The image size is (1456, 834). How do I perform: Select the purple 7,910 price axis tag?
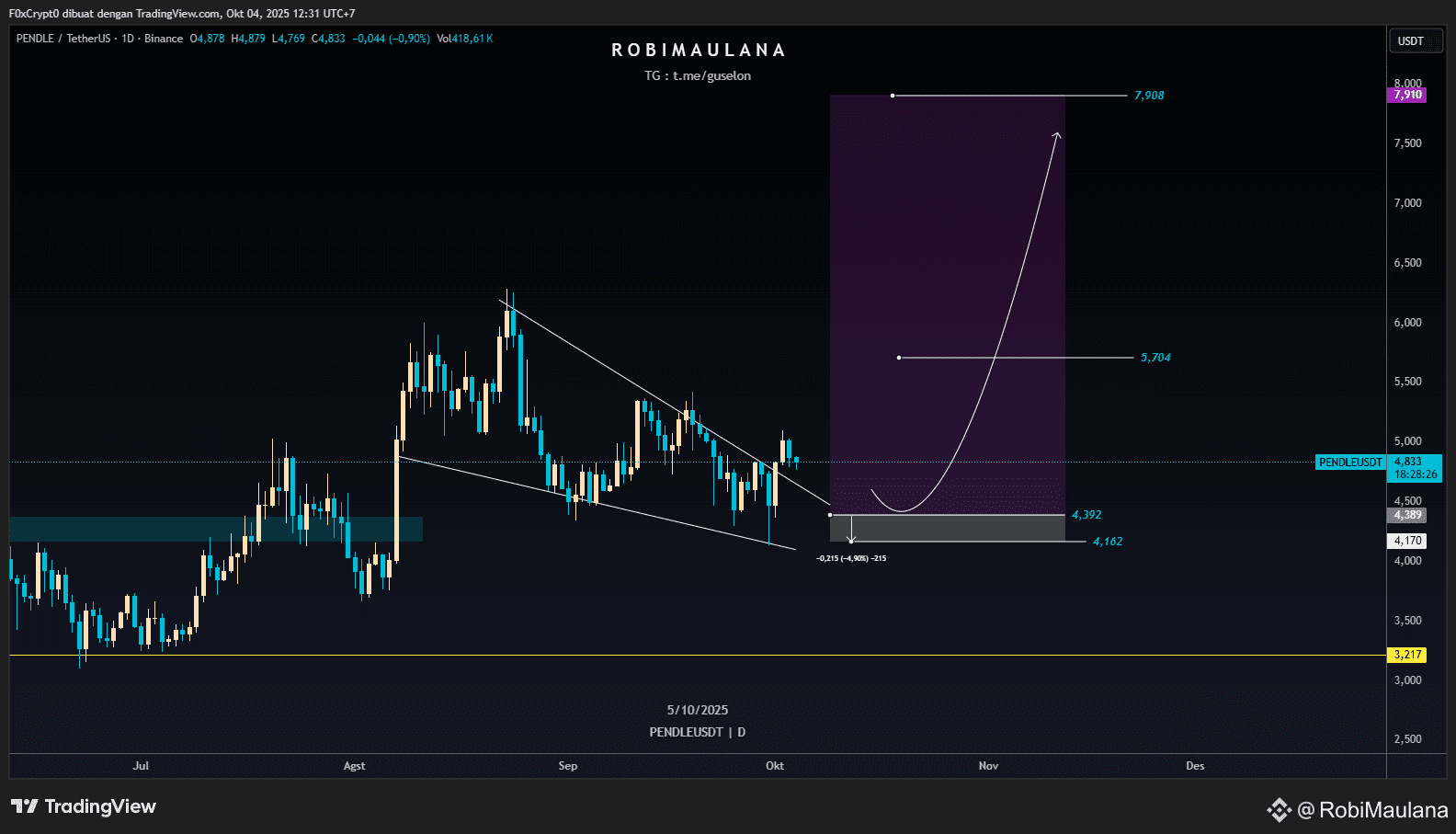click(1407, 95)
